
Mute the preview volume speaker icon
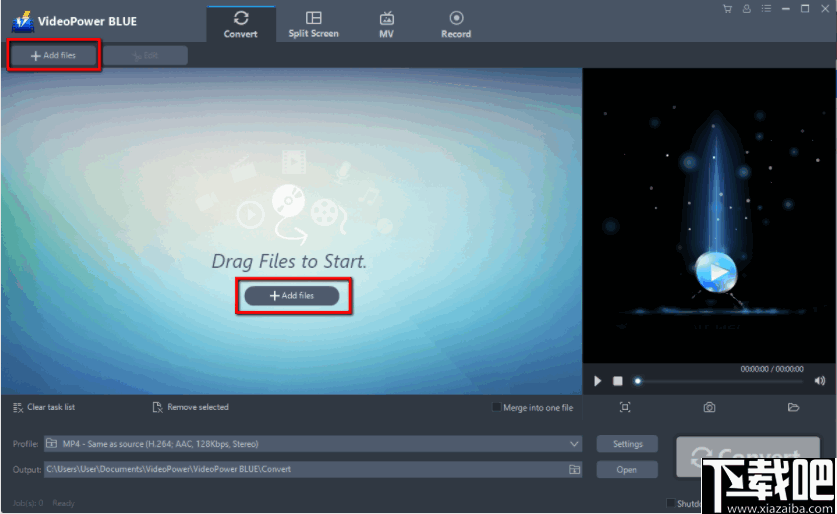click(820, 381)
